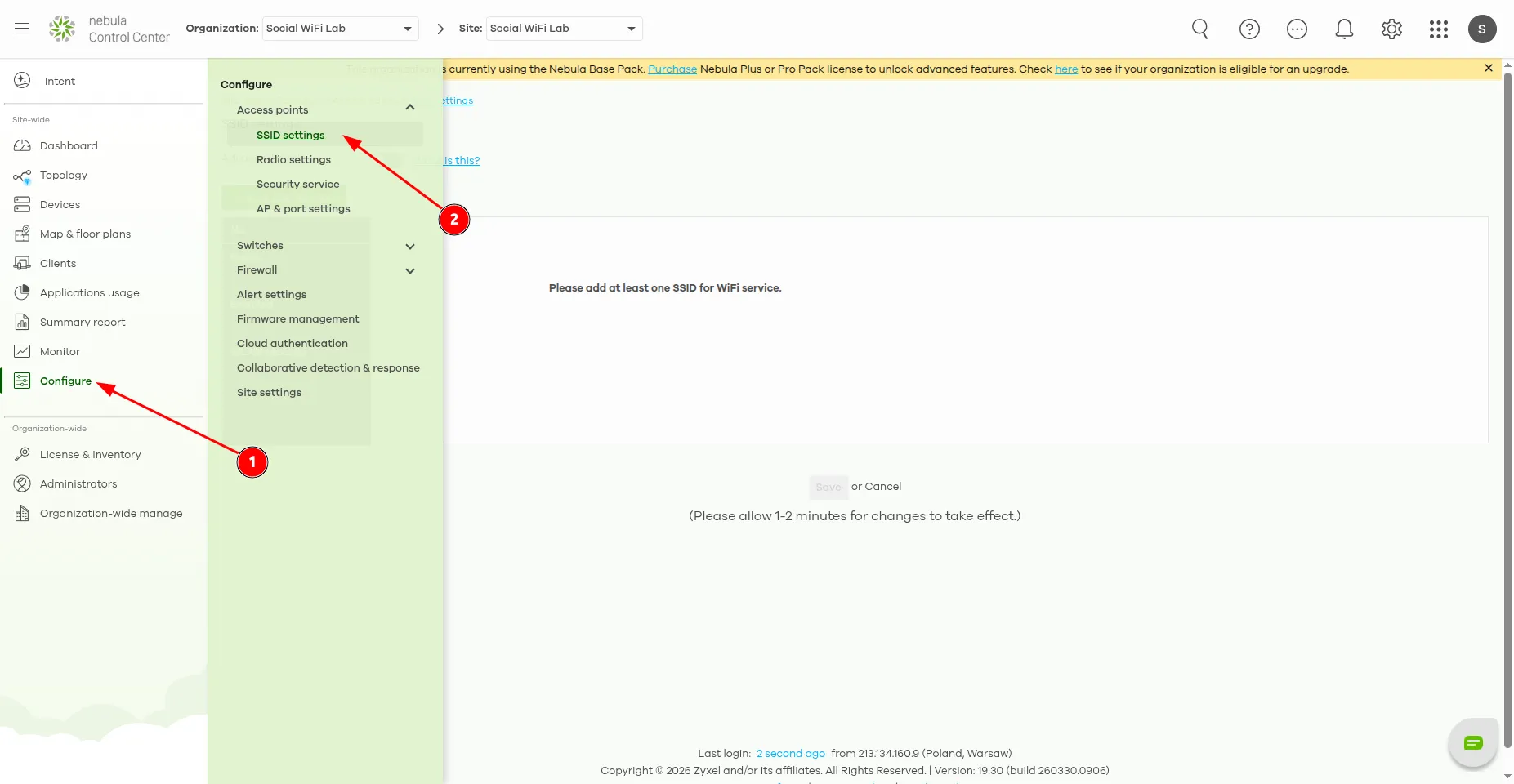Click the Applications usage pie icon
Image resolution: width=1514 pixels, height=784 pixels.
(22, 292)
